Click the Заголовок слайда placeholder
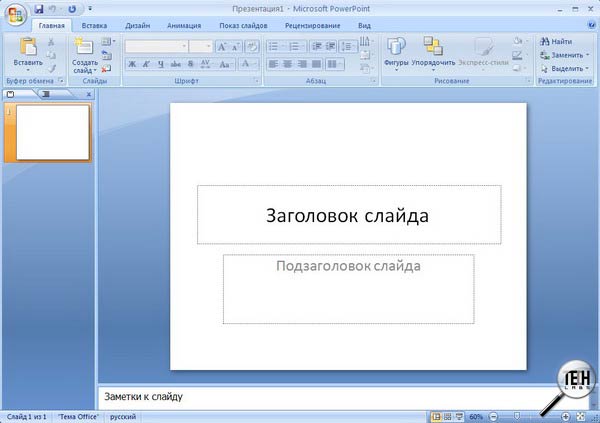 coord(349,215)
